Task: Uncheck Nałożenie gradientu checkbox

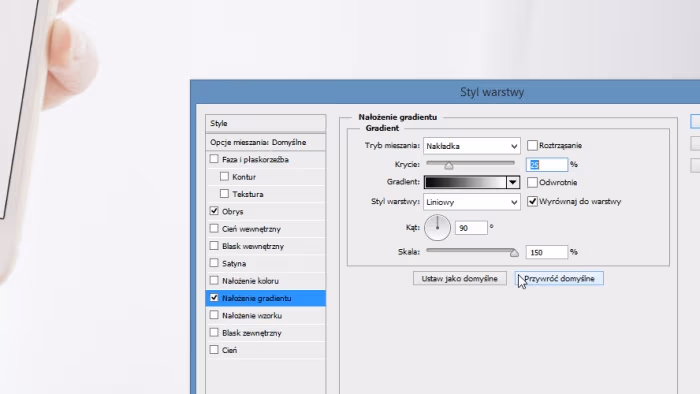Action: coord(214,298)
